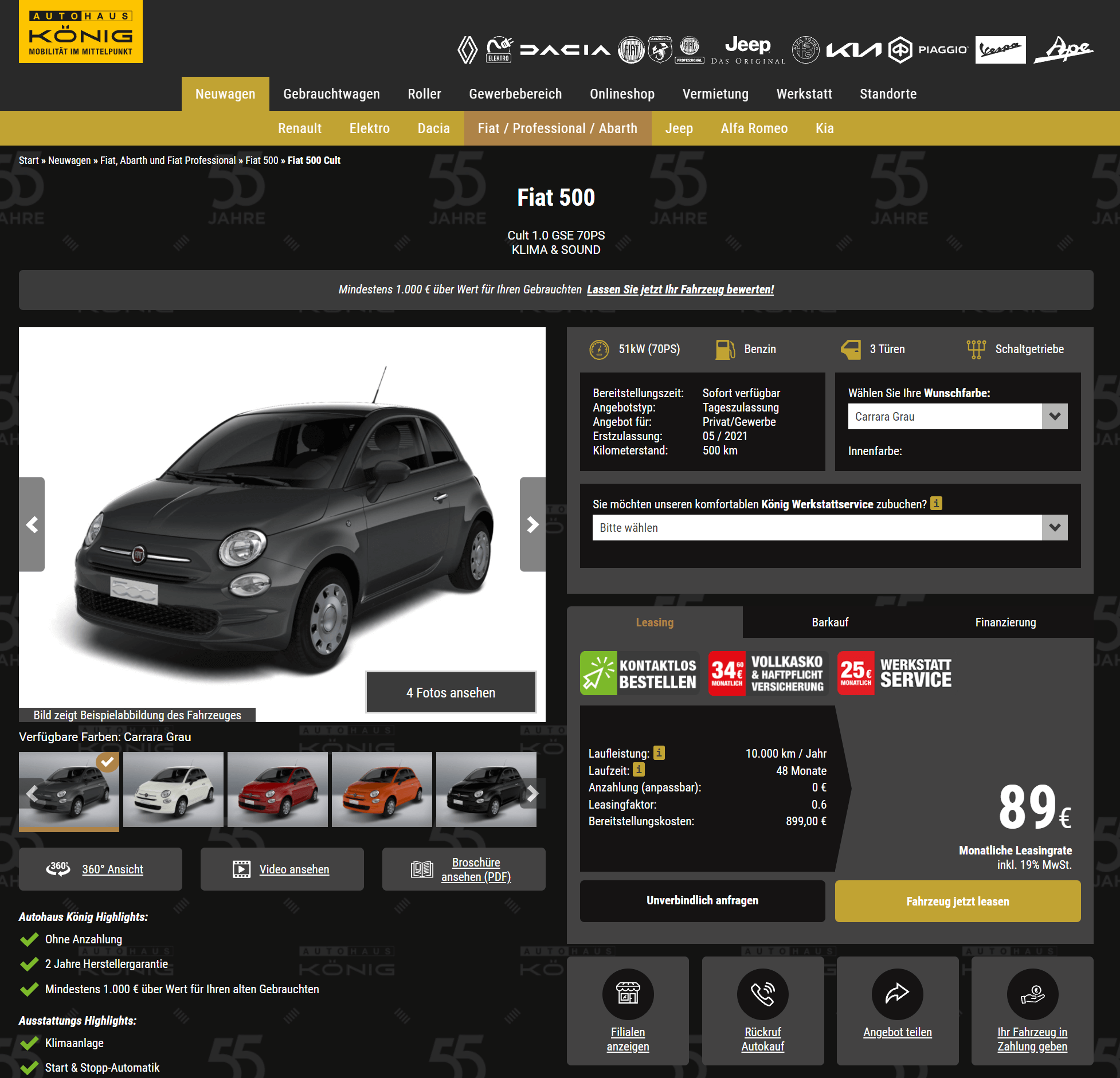Click the Kontaktlos Bestellen badge
The width and height of the screenshot is (1120, 1078).
tap(640, 673)
